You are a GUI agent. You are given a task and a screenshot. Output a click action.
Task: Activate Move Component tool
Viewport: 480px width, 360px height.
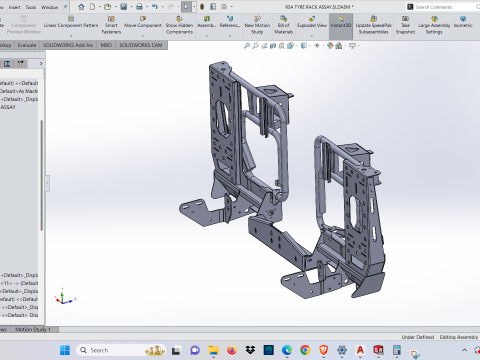click(x=143, y=22)
